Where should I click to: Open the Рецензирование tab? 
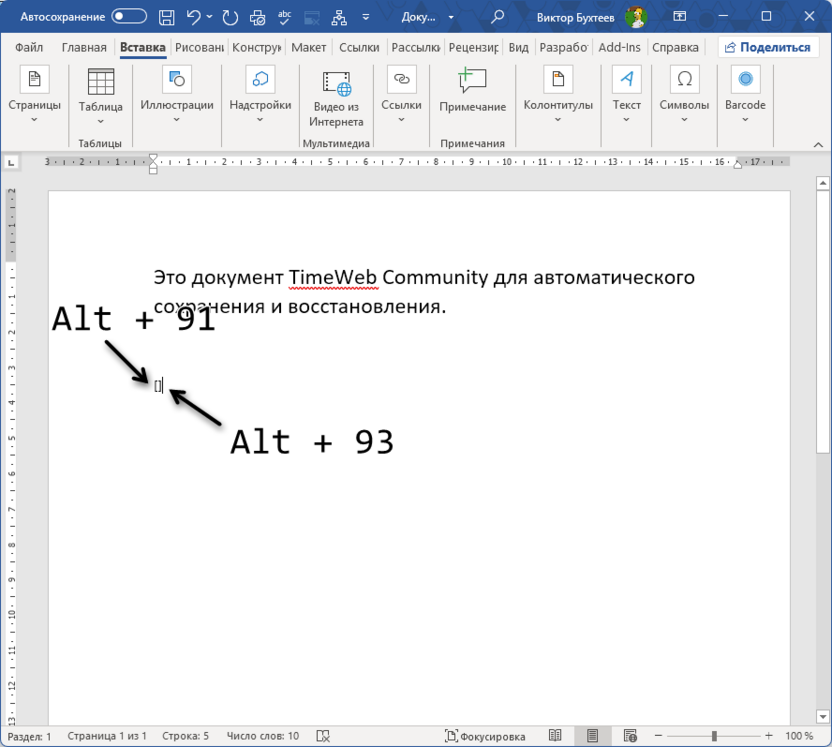473,47
